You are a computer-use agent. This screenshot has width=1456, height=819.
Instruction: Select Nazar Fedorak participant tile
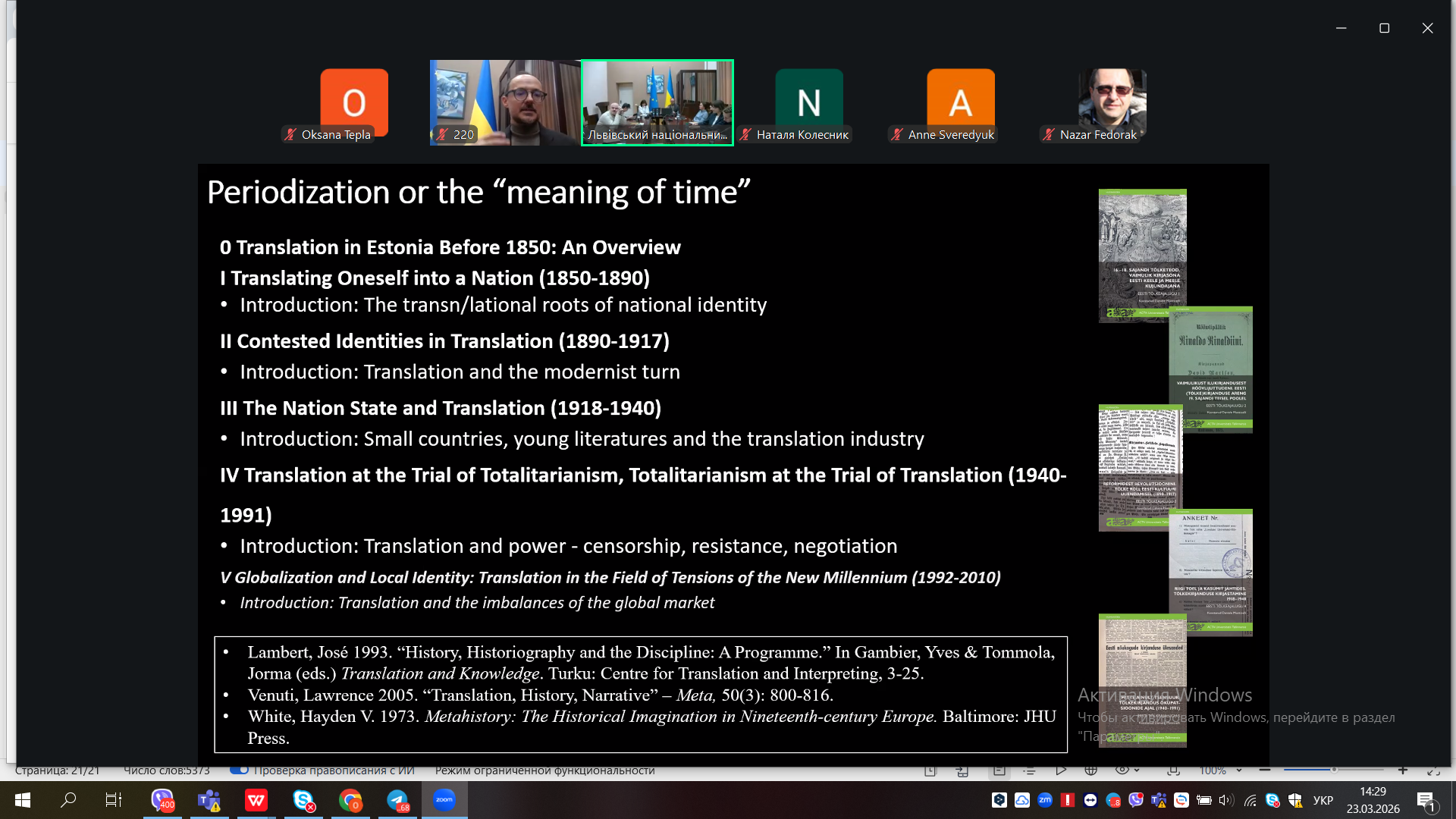tap(1112, 104)
